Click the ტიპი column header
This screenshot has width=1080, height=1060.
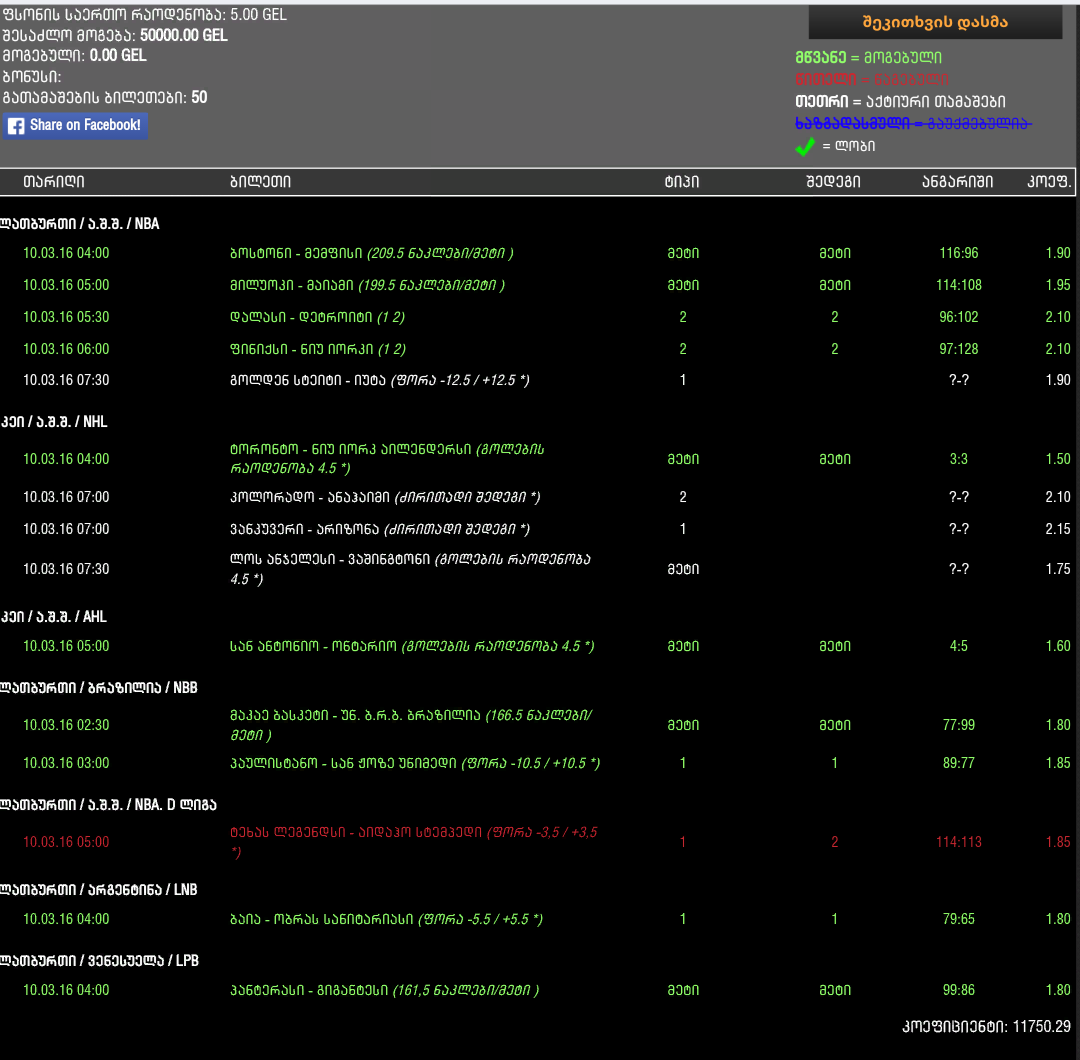[682, 182]
